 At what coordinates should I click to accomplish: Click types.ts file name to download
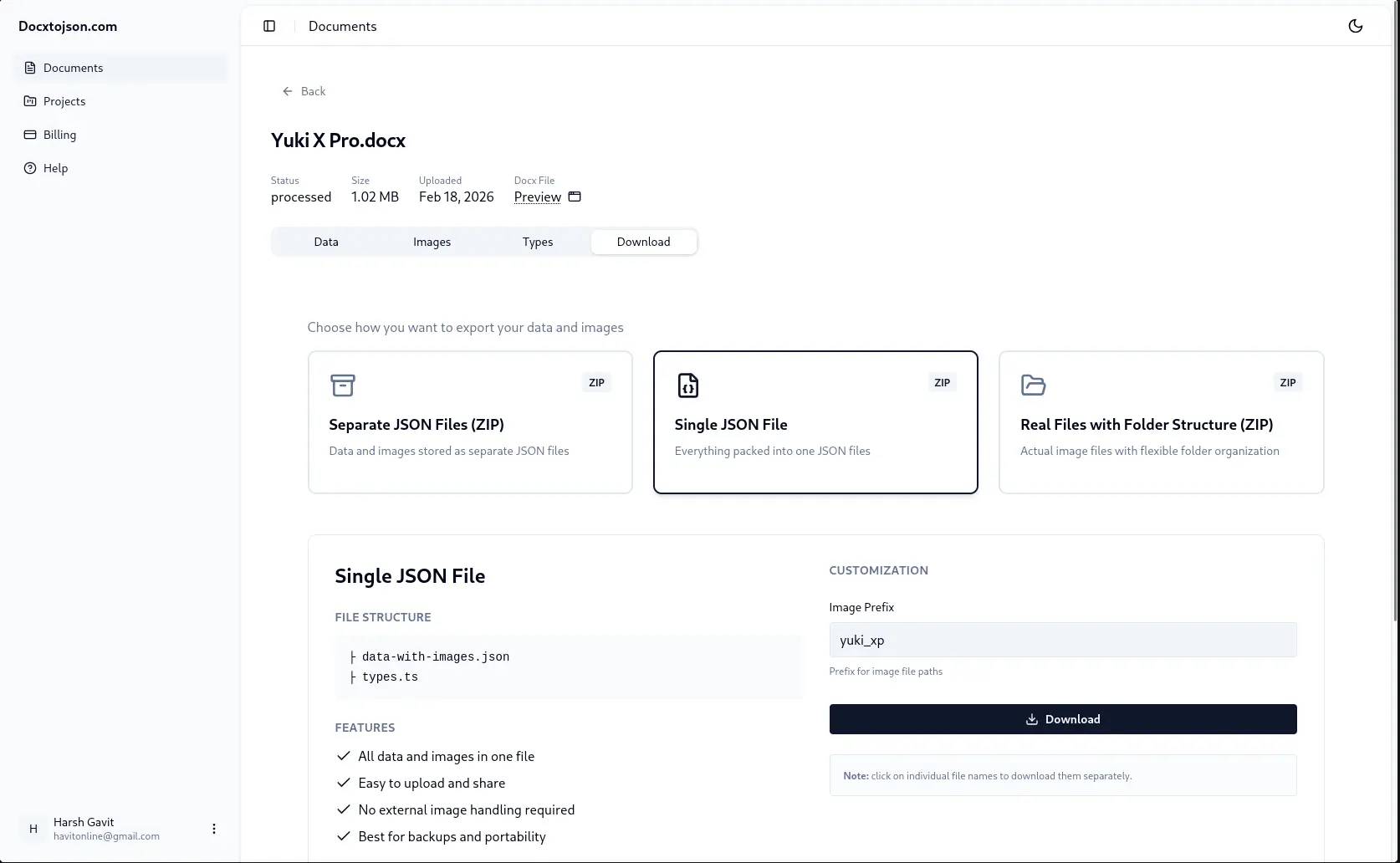click(390, 677)
